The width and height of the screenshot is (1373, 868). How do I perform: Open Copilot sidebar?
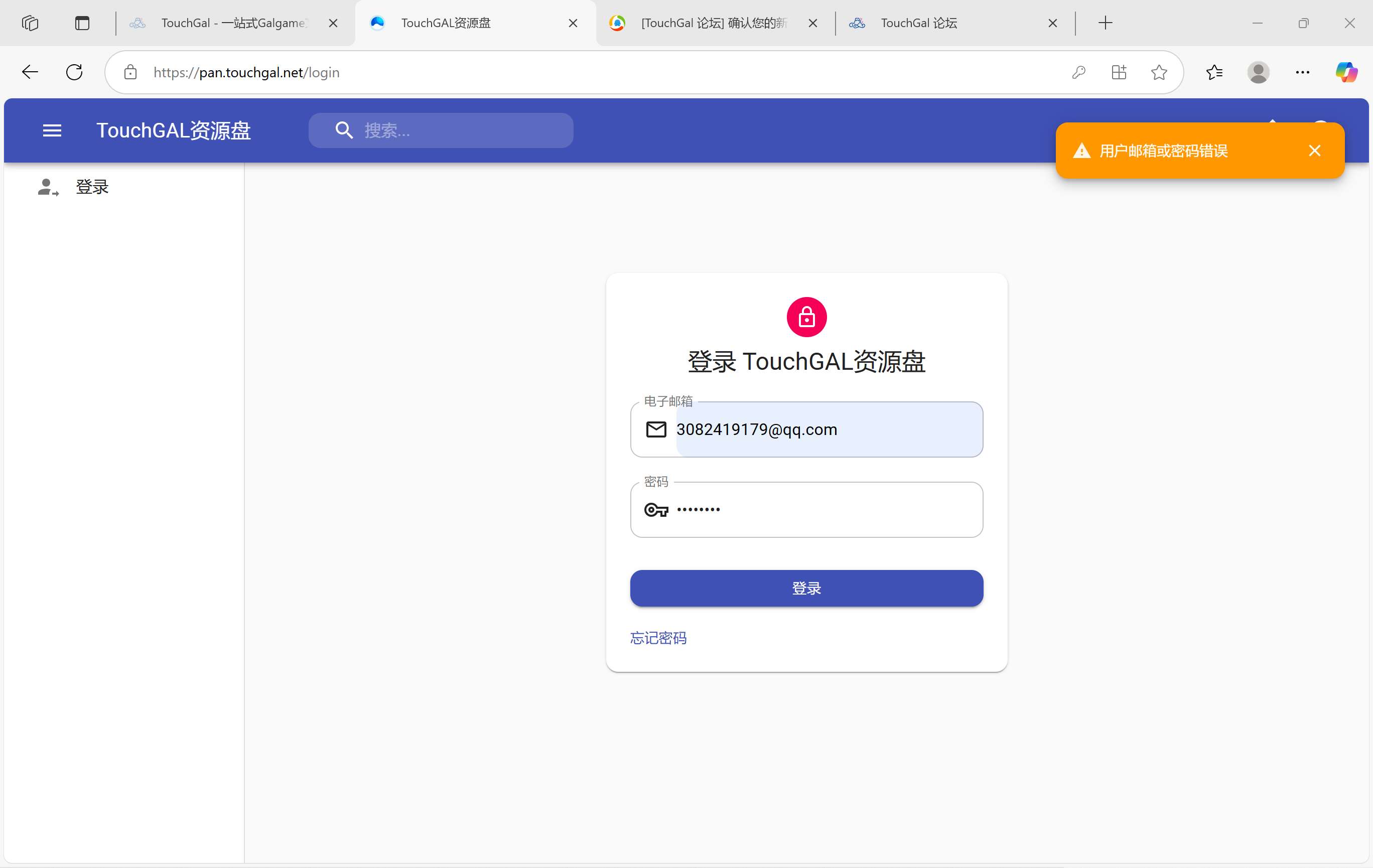pos(1346,72)
